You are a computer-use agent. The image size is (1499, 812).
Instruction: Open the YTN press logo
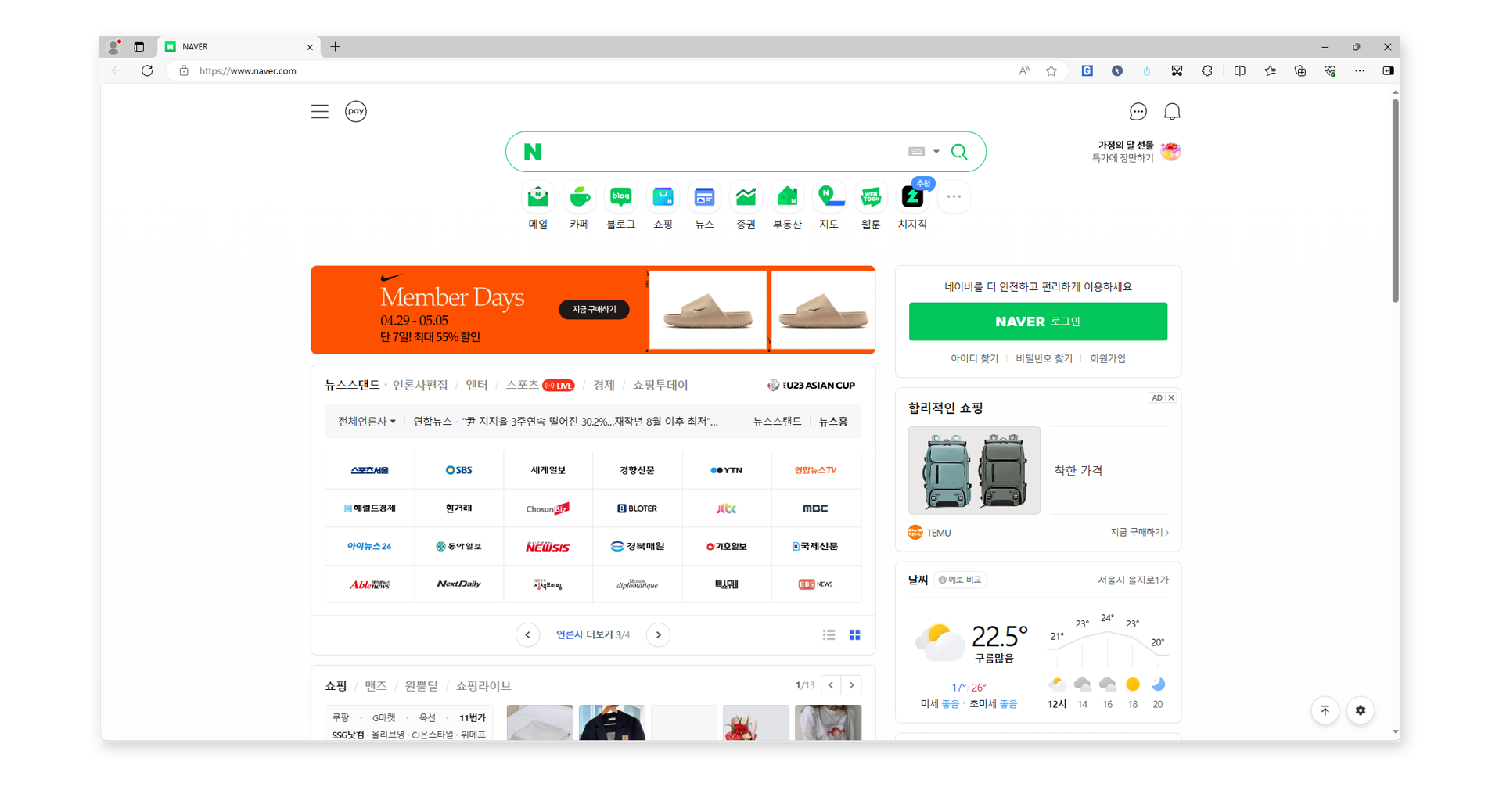tap(726, 470)
